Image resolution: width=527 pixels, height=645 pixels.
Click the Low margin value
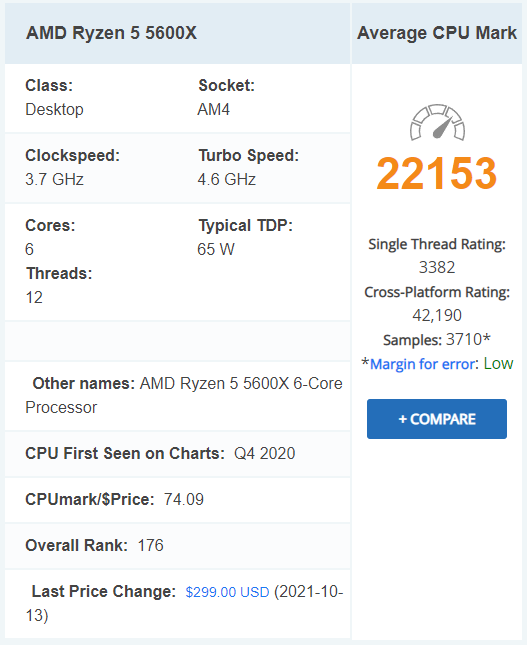click(x=498, y=364)
